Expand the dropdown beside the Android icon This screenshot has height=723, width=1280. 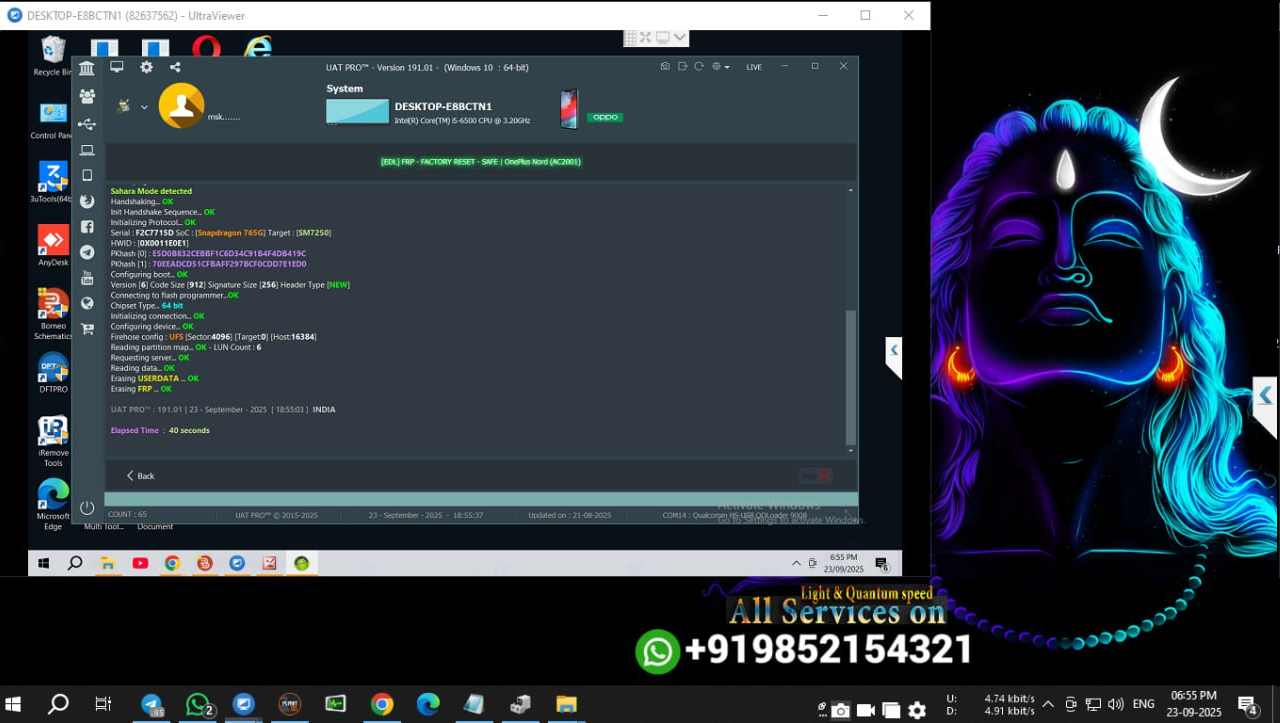click(144, 107)
